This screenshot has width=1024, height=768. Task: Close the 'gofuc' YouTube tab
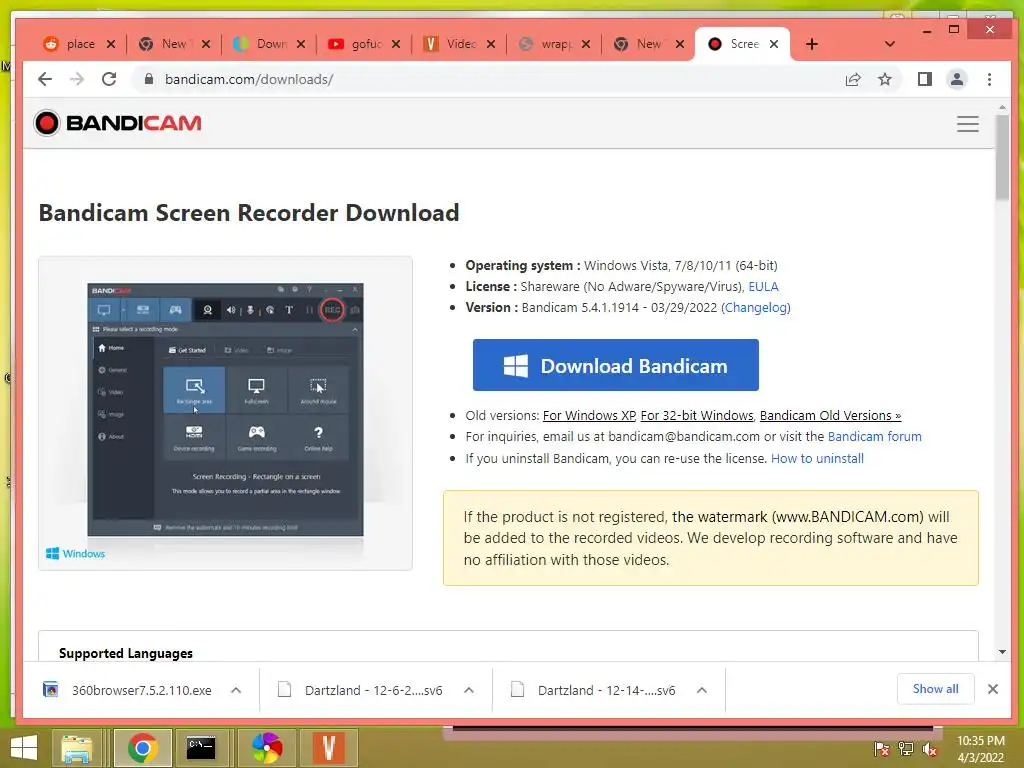[x=396, y=44]
